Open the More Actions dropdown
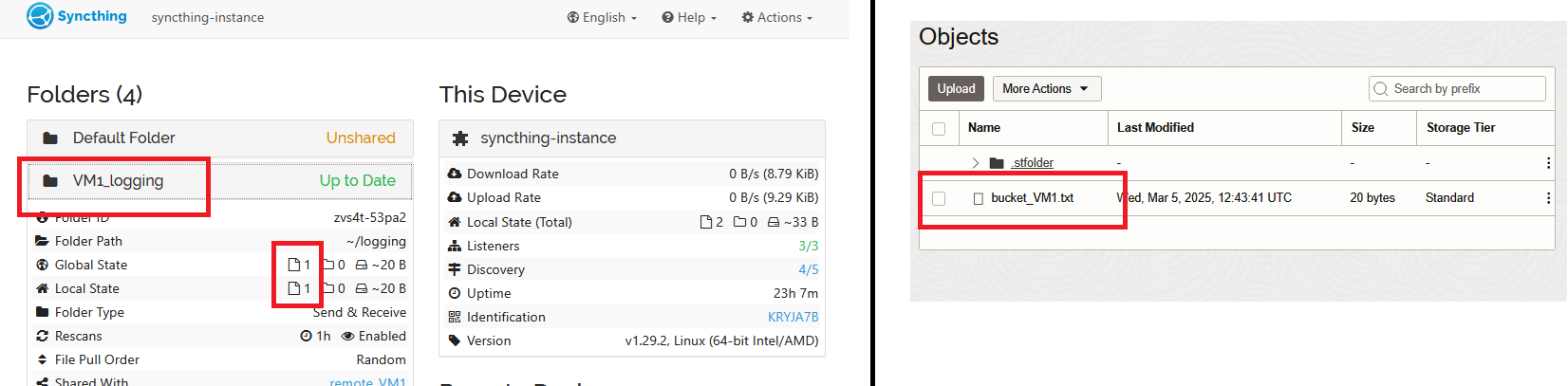This screenshot has width=1568, height=386. [x=1047, y=88]
